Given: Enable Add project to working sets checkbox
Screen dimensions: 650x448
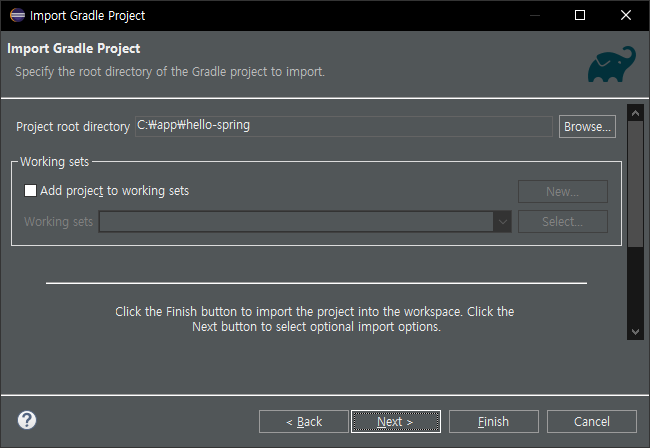Looking at the screenshot, I should tap(30, 191).
